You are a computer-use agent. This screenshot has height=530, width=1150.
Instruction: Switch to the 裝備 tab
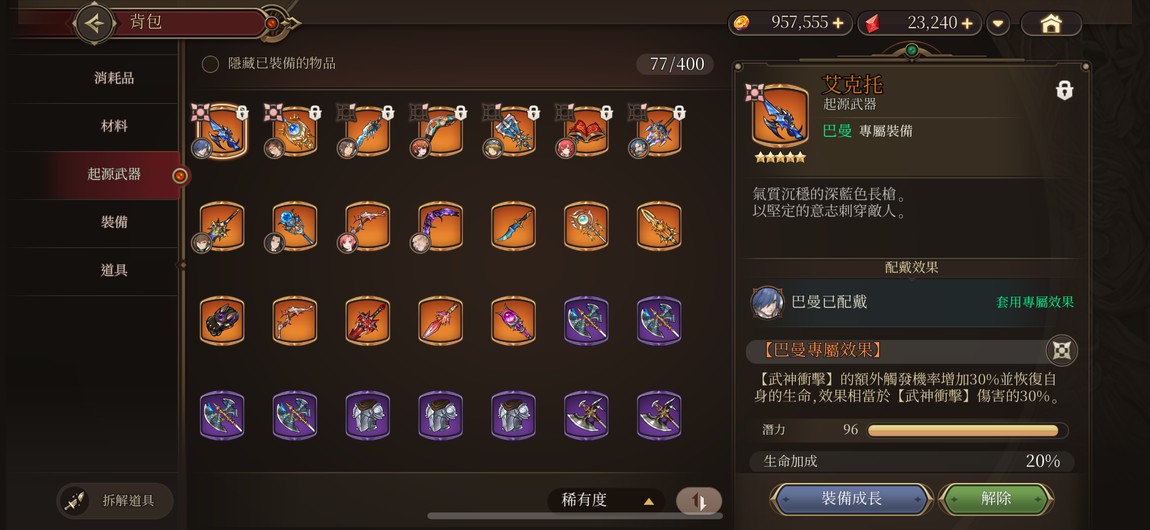tap(114, 222)
